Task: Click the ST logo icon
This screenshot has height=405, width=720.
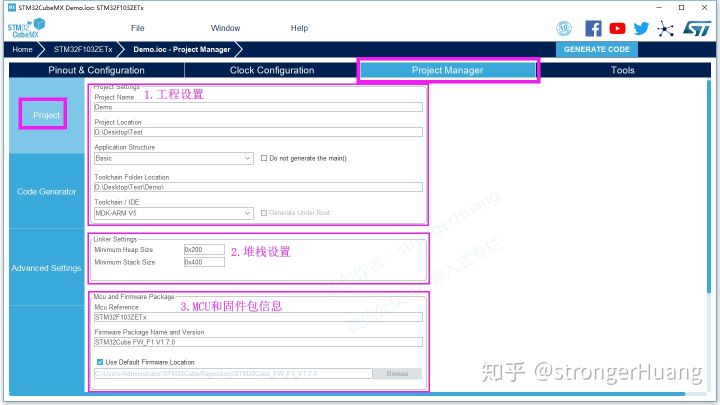Action: 697,28
